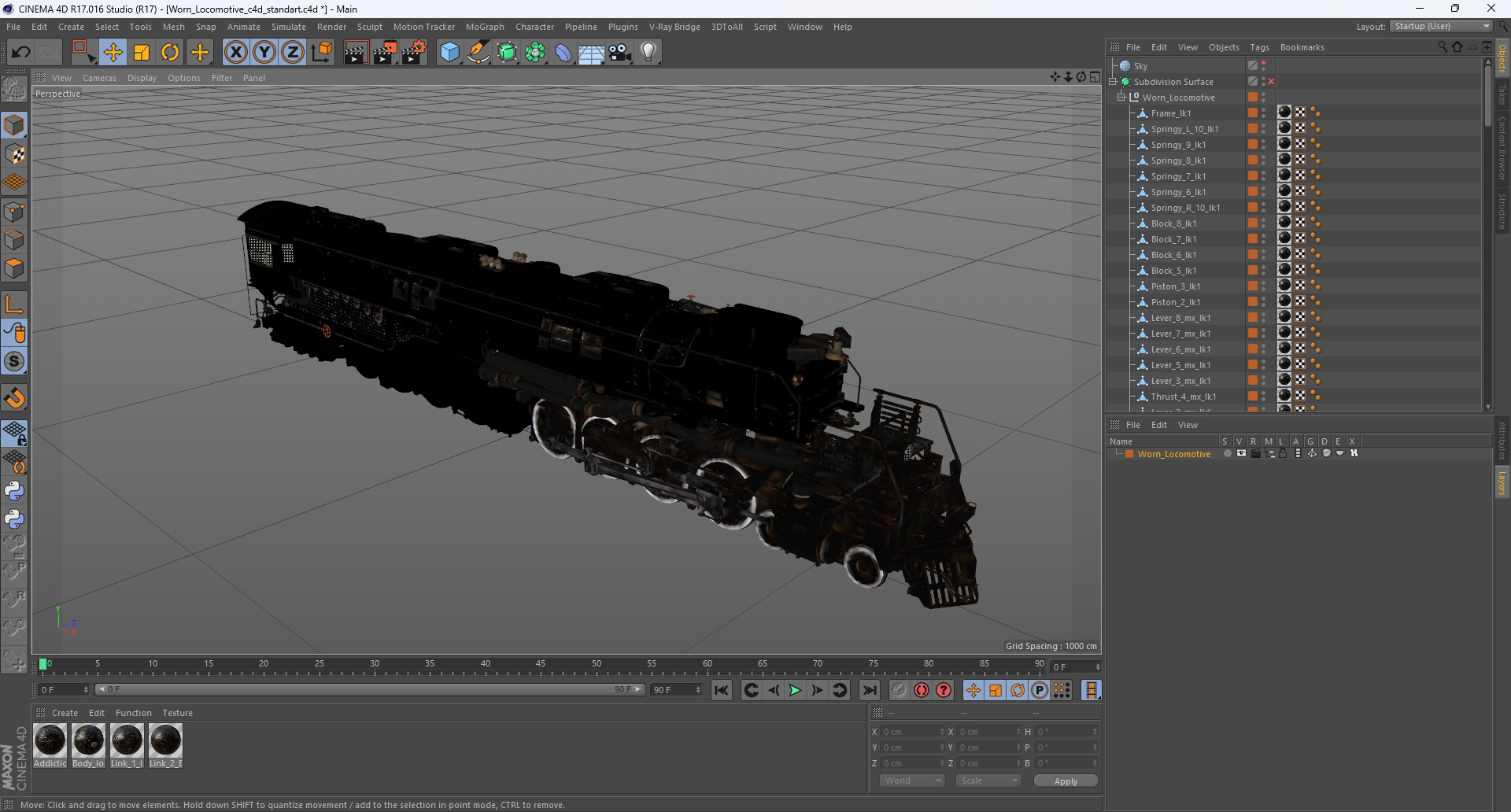Open the Array modeling objects icon
Screen dimensions: 1511x812
[535, 53]
